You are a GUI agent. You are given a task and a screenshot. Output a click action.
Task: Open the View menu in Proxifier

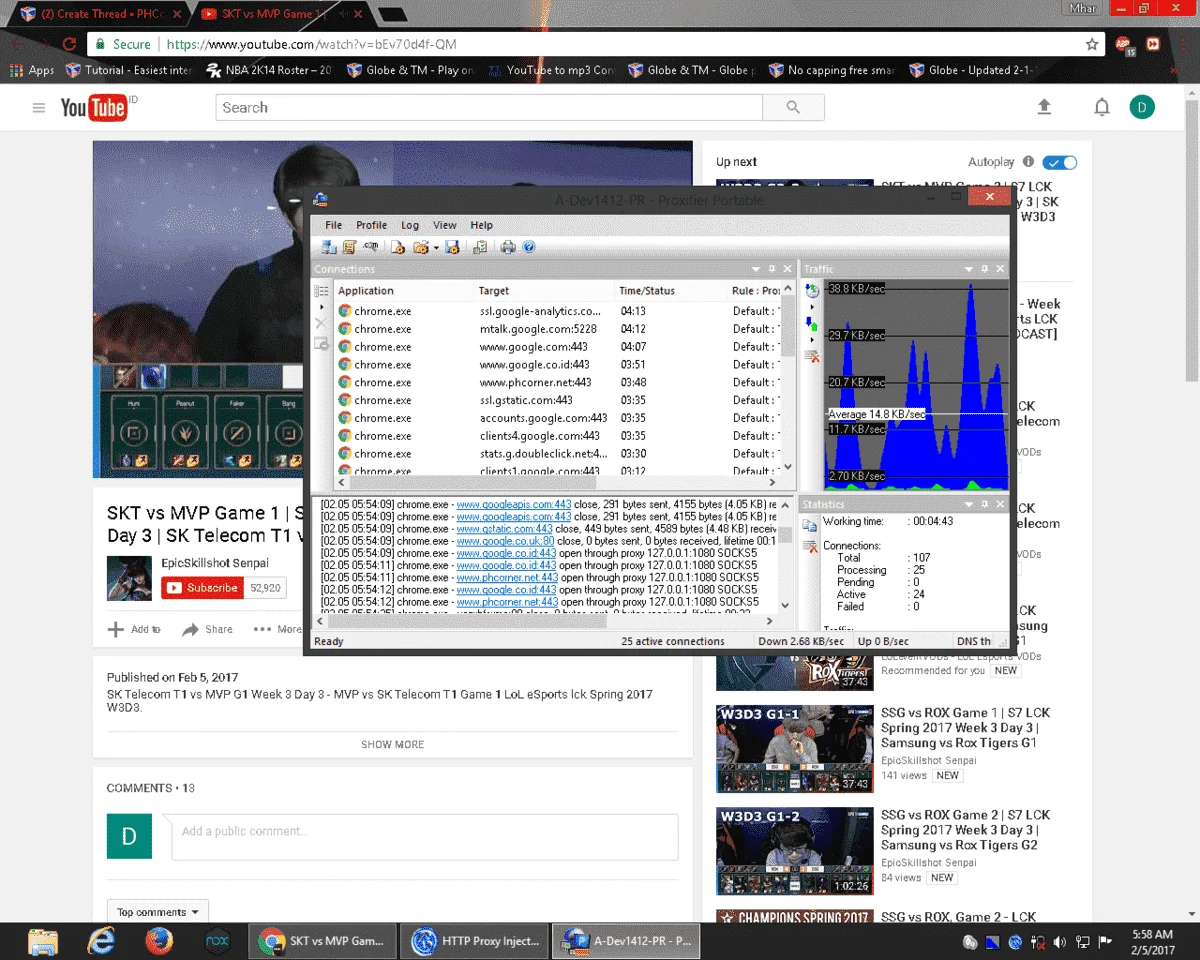point(445,225)
